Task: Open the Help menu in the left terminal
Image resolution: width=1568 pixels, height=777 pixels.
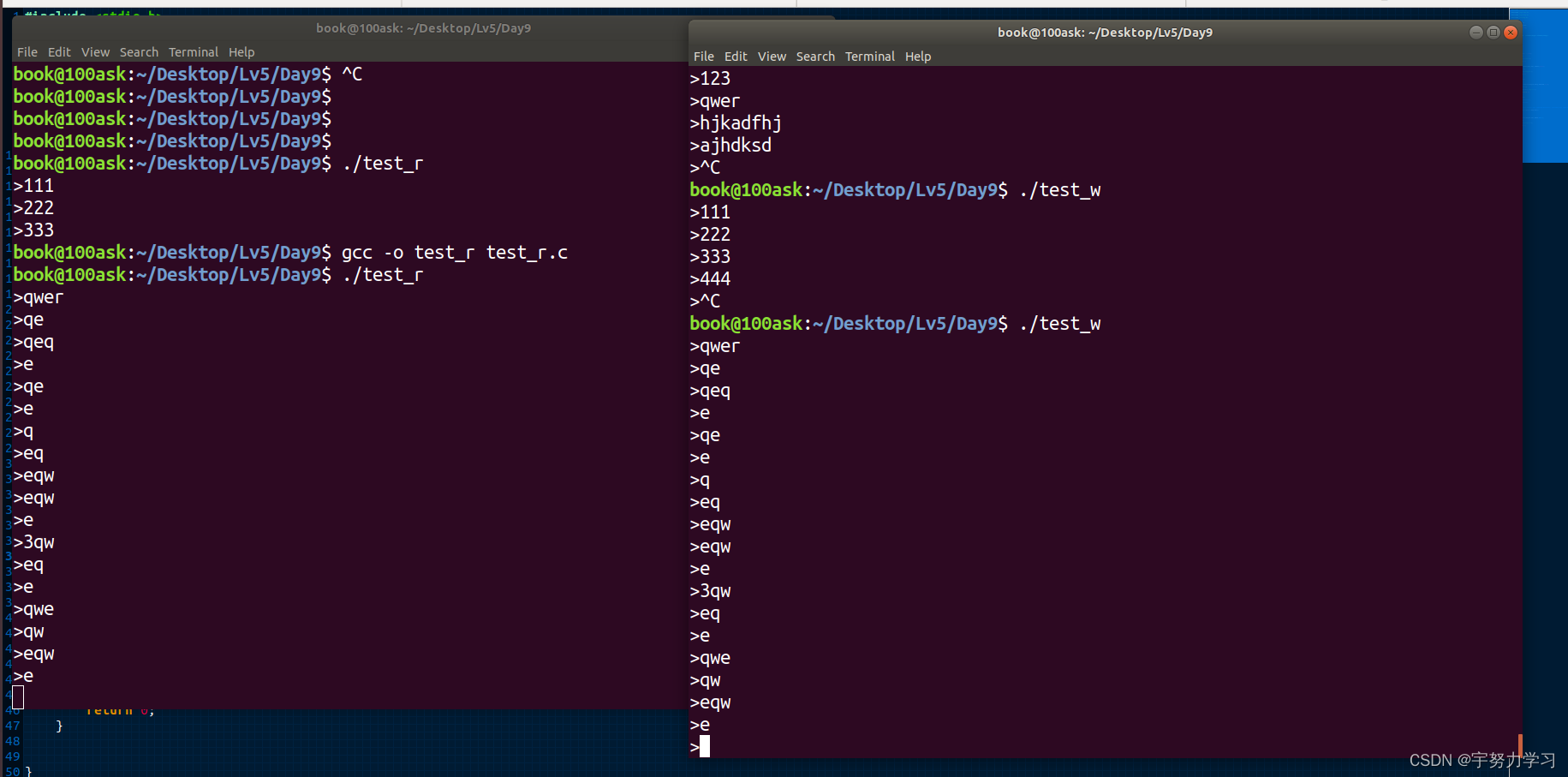Action: click(x=241, y=51)
